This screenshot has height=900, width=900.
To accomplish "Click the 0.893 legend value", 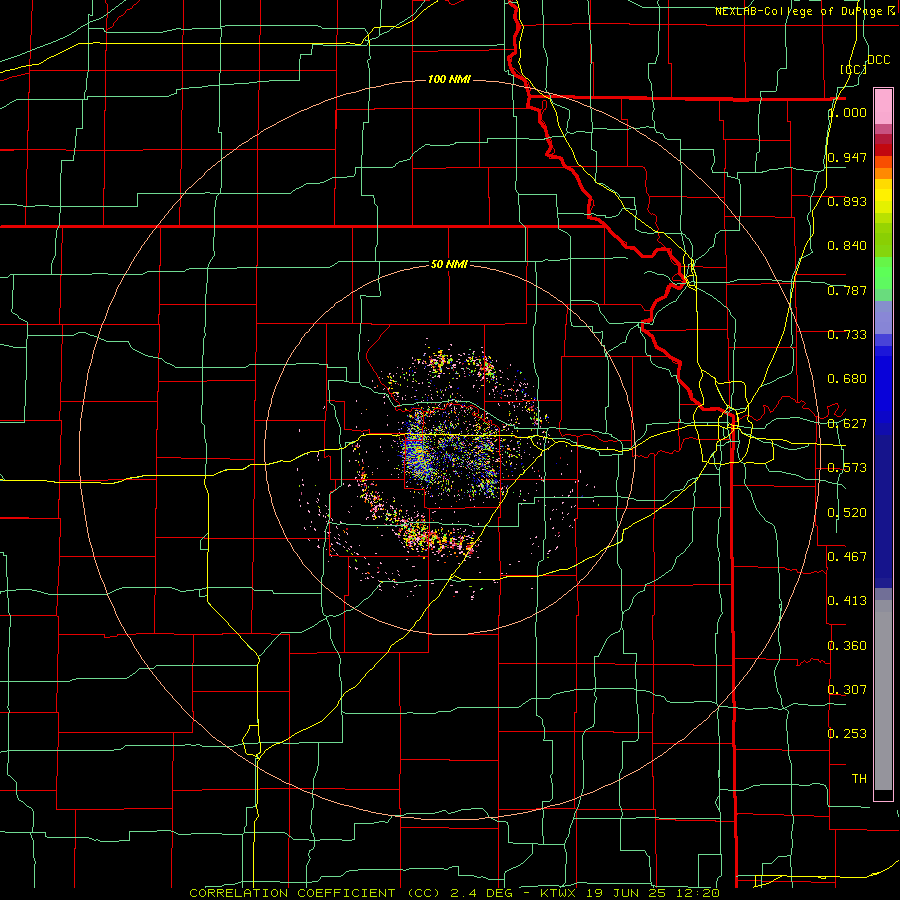I will pos(847,201).
